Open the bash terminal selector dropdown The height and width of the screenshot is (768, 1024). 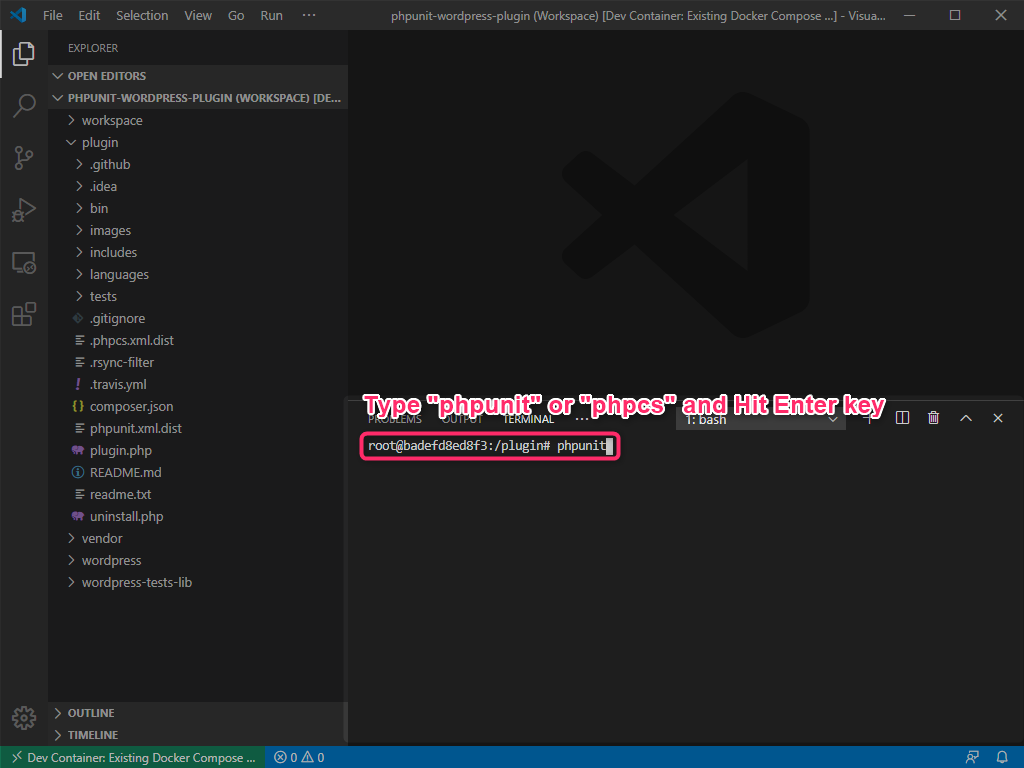pos(760,420)
